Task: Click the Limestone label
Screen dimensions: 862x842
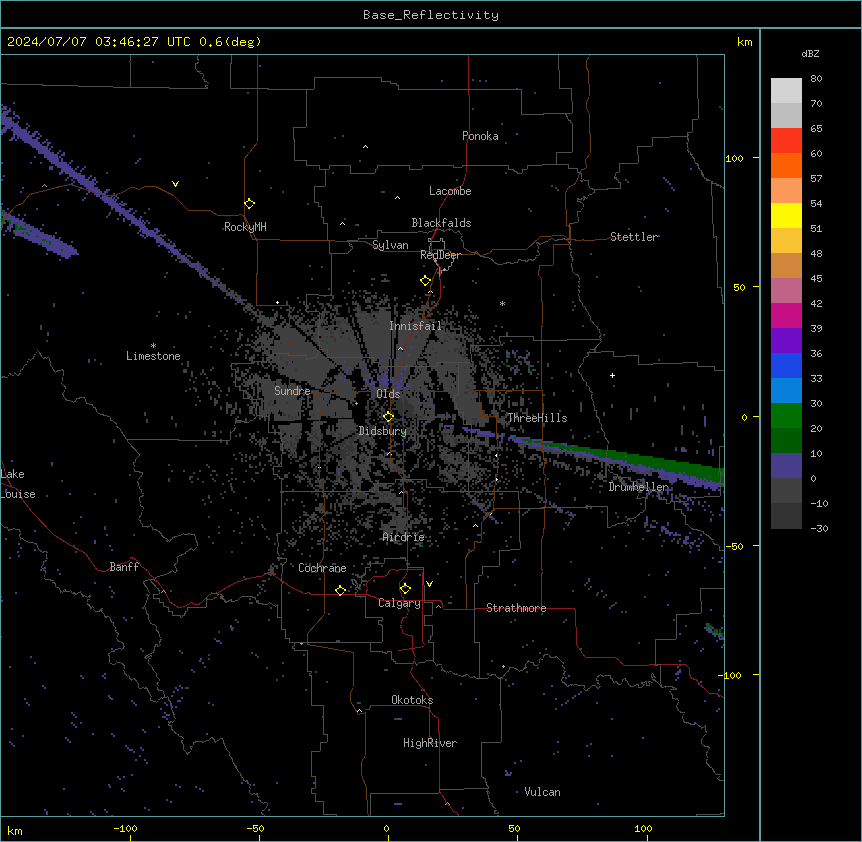Action: point(153,356)
